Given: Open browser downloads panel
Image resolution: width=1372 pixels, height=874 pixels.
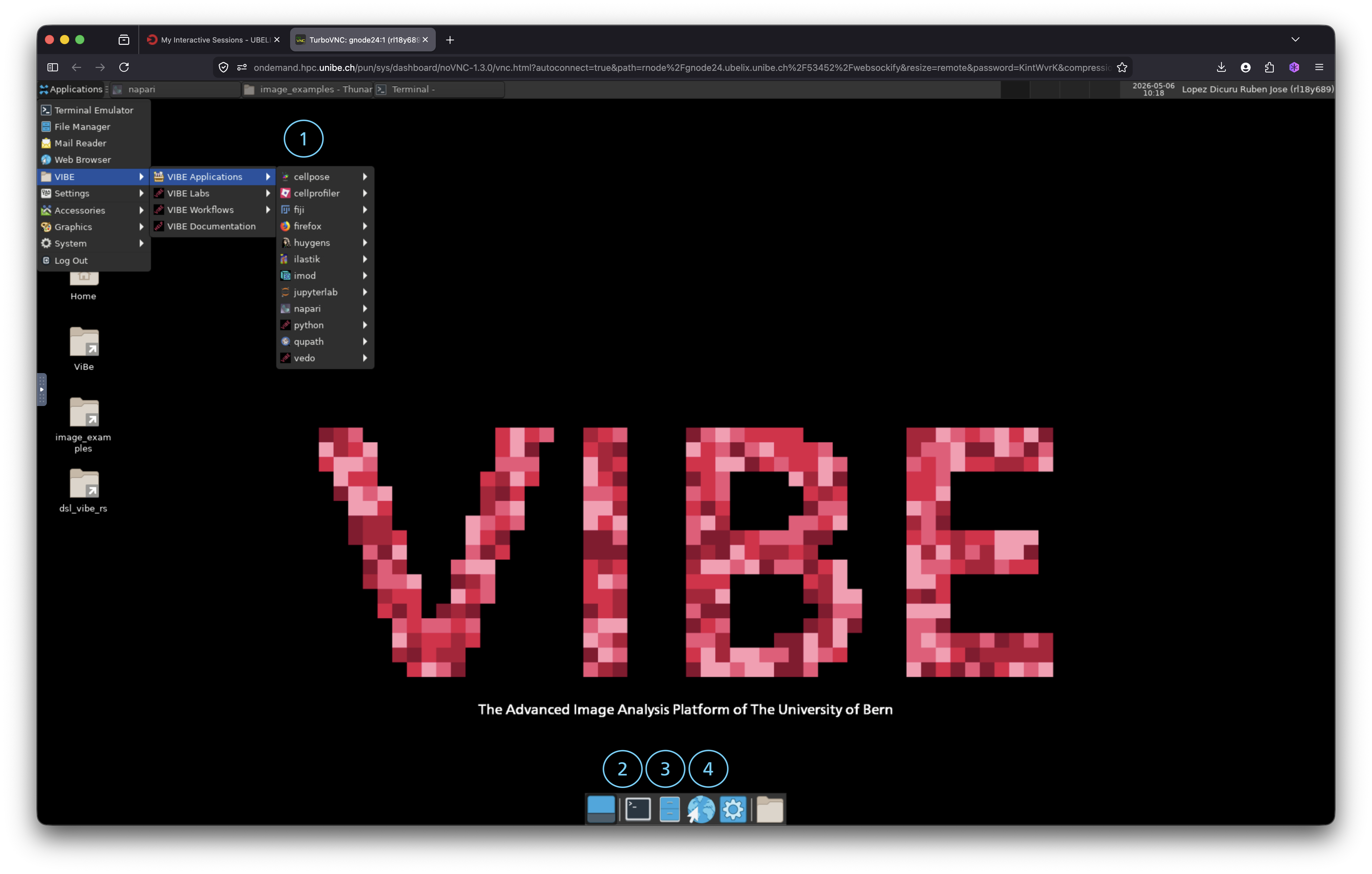Looking at the screenshot, I should point(1221,67).
